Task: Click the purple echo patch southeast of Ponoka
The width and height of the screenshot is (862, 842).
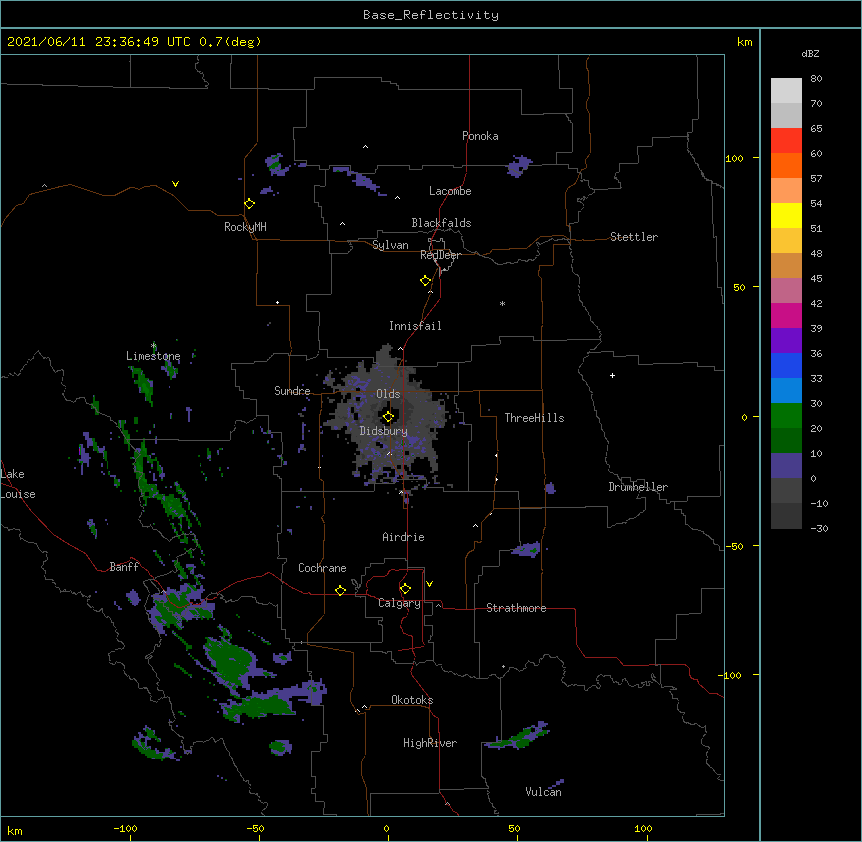Action: [x=518, y=165]
